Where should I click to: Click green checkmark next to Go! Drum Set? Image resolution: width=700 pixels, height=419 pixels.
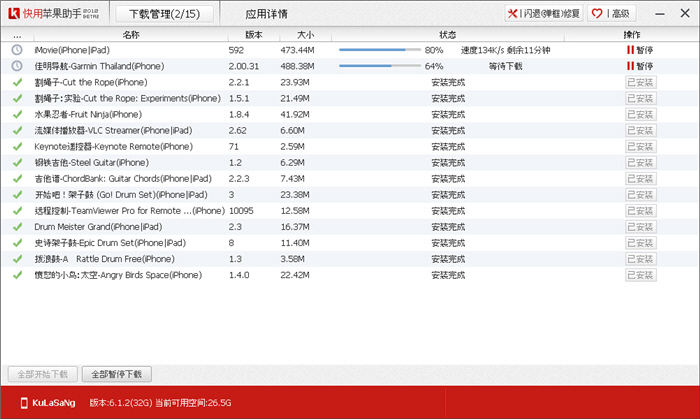[x=17, y=195]
